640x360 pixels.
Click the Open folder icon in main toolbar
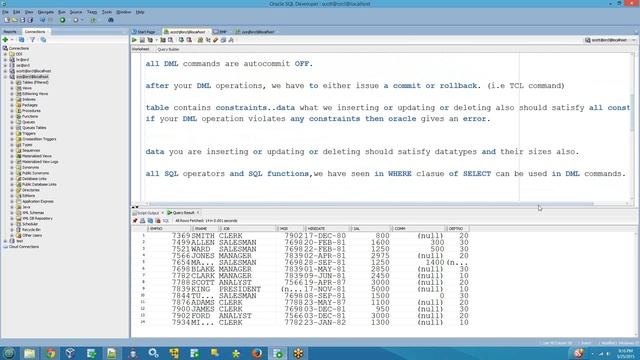15,20
